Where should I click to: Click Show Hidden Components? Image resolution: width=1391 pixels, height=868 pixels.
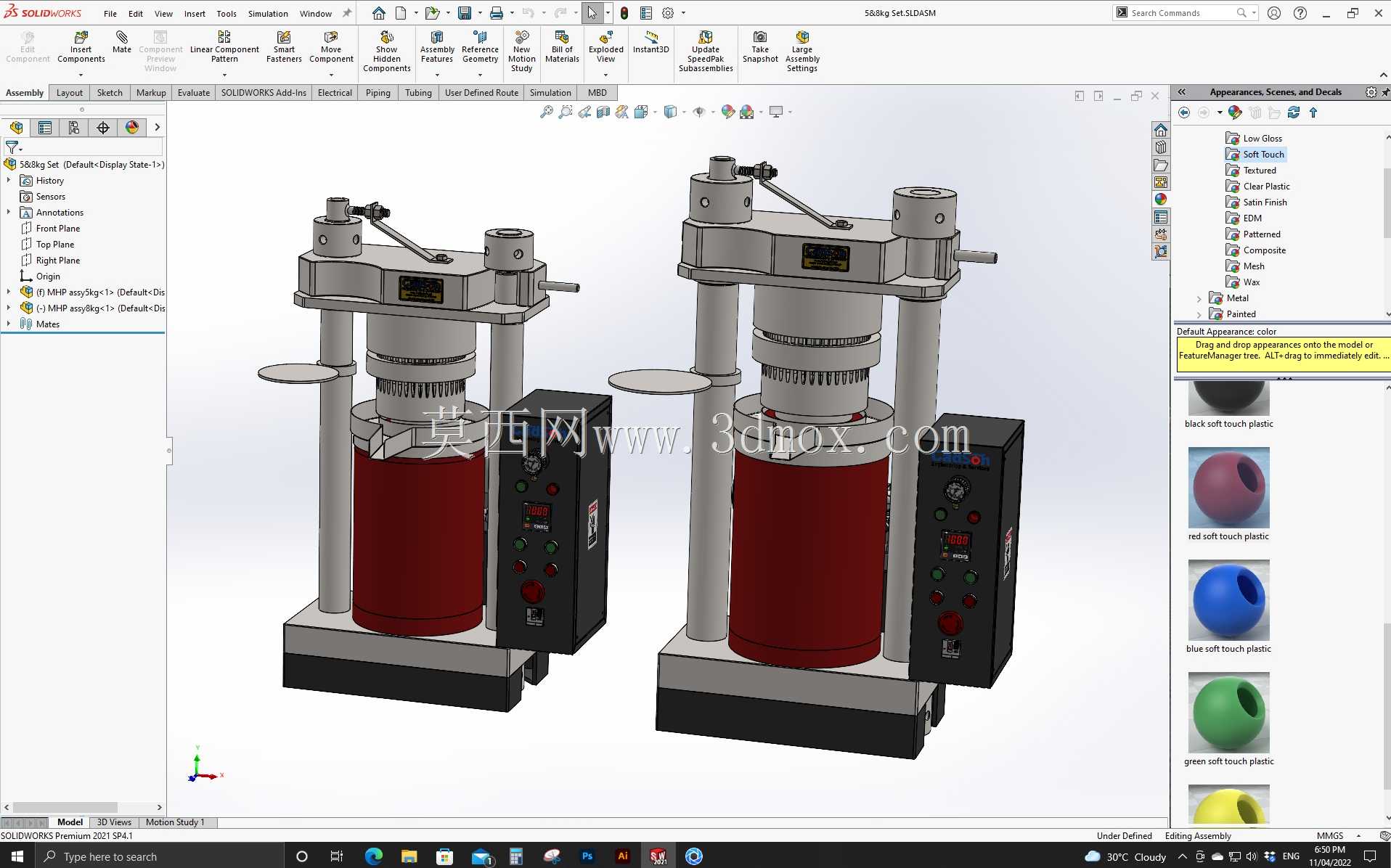[x=386, y=51]
